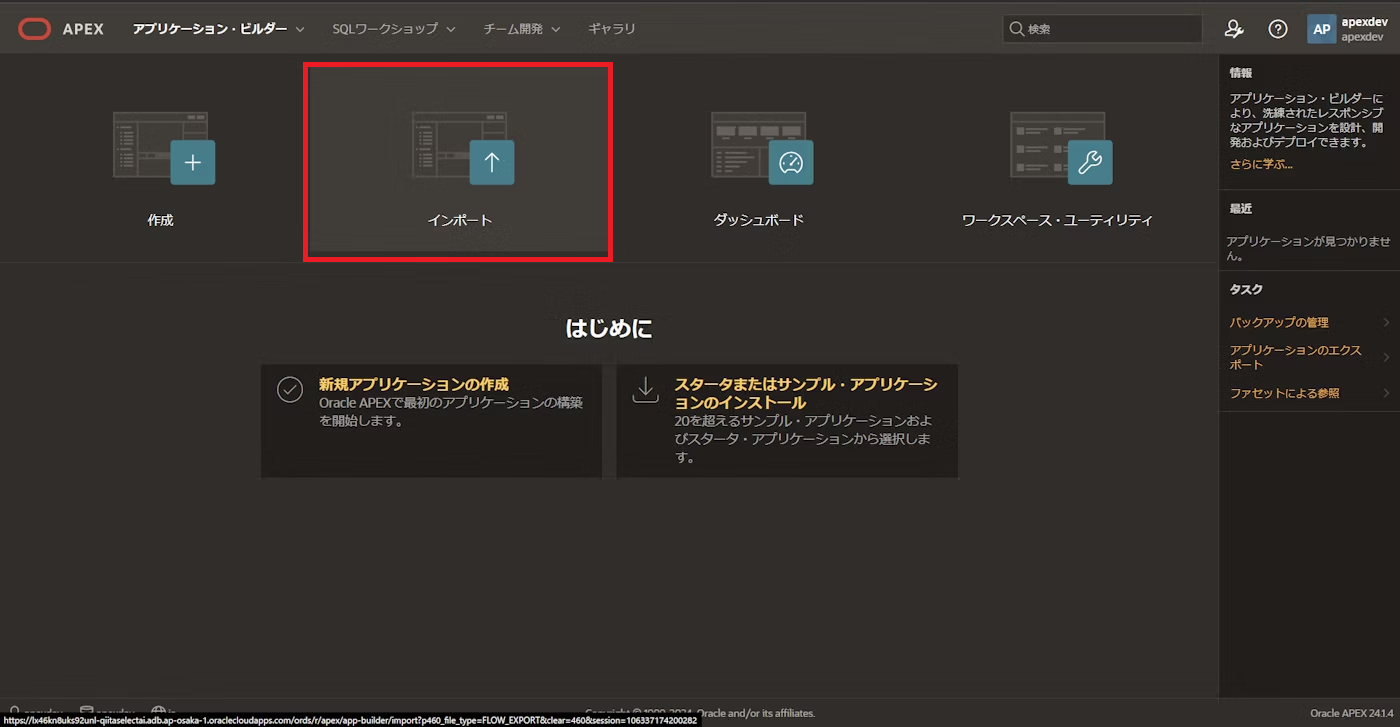Click the highlighted インポート upload icon
Screen dimensions: 1400x727
(492, 161)
